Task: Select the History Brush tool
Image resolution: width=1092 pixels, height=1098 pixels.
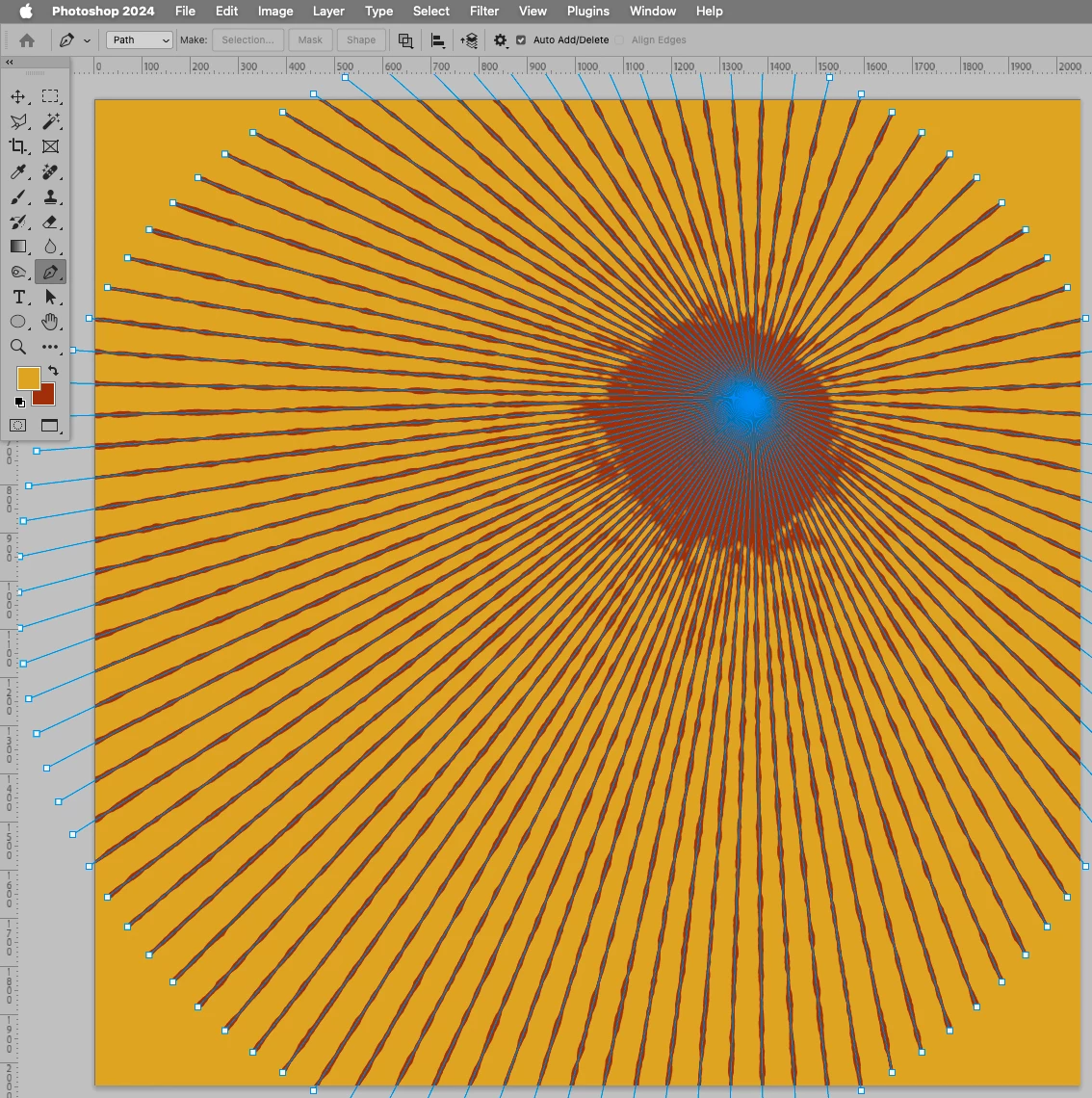Action: click(x=18, y=222)
